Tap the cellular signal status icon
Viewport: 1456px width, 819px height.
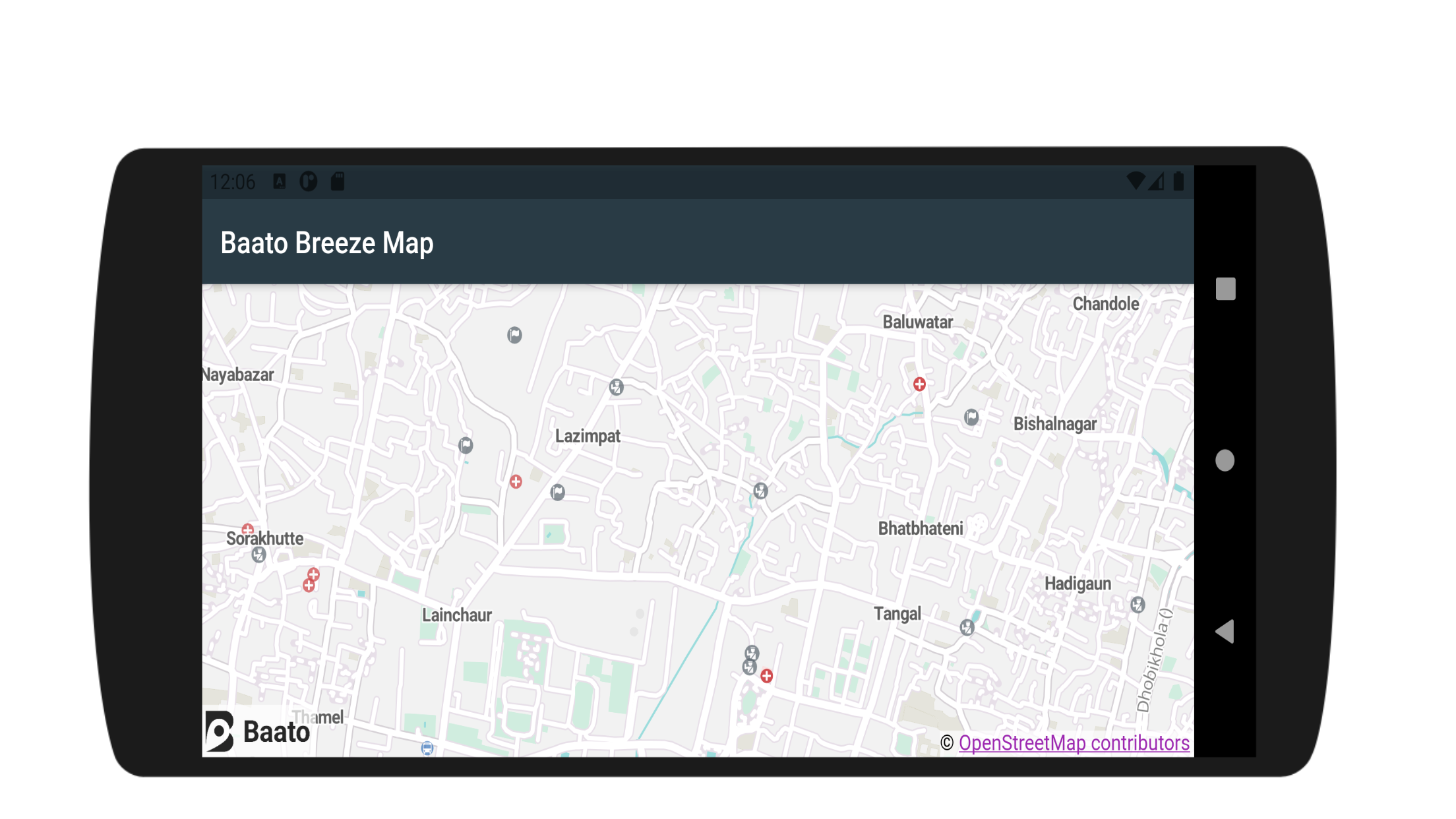[1156, 181]
